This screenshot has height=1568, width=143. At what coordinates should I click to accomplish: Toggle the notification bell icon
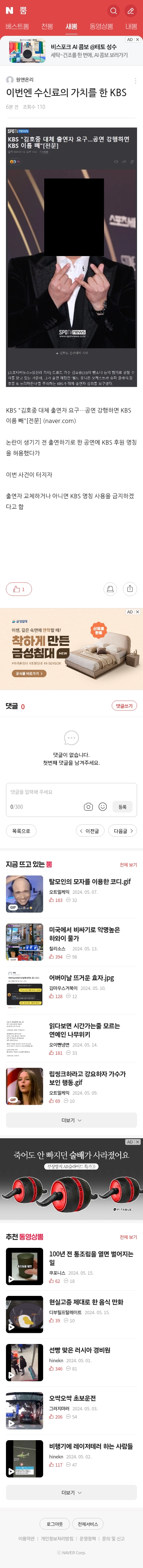[x=110, y=589]
